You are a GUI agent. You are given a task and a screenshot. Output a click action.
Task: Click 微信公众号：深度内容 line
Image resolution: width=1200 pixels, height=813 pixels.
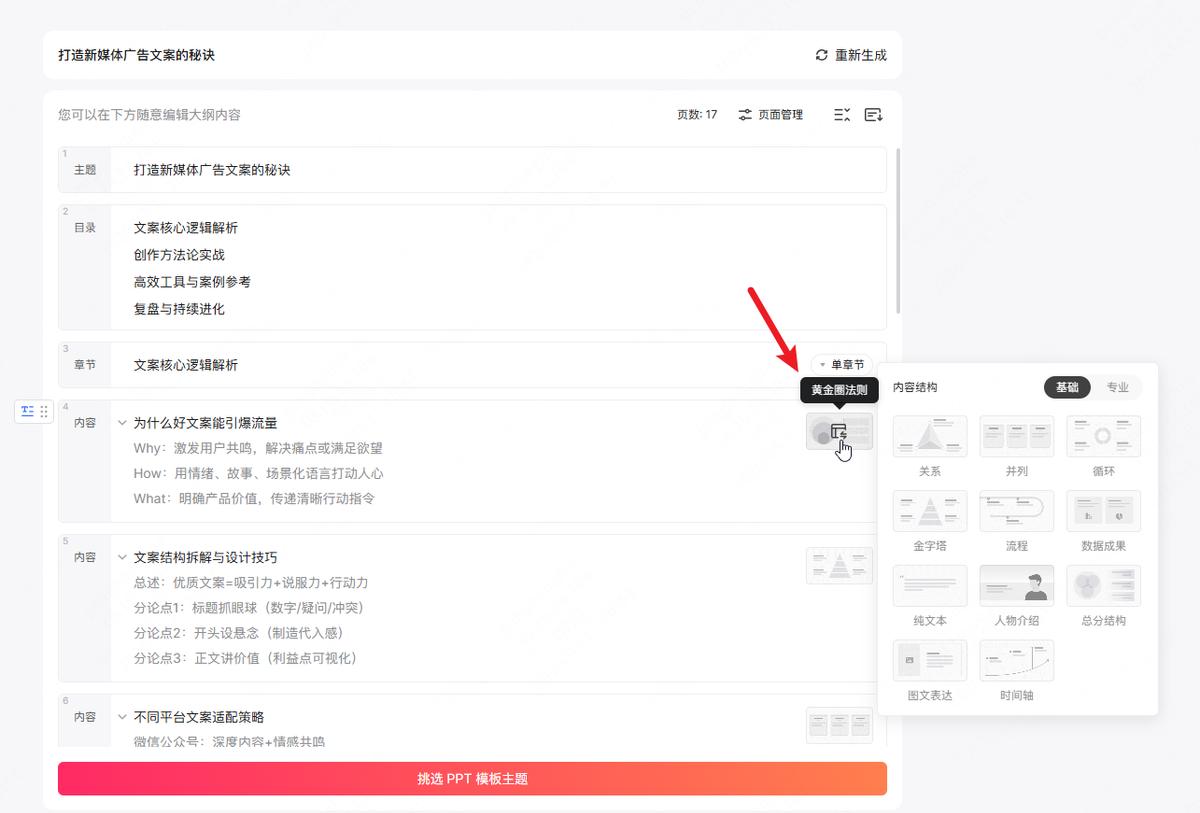[x=229, y=742]
